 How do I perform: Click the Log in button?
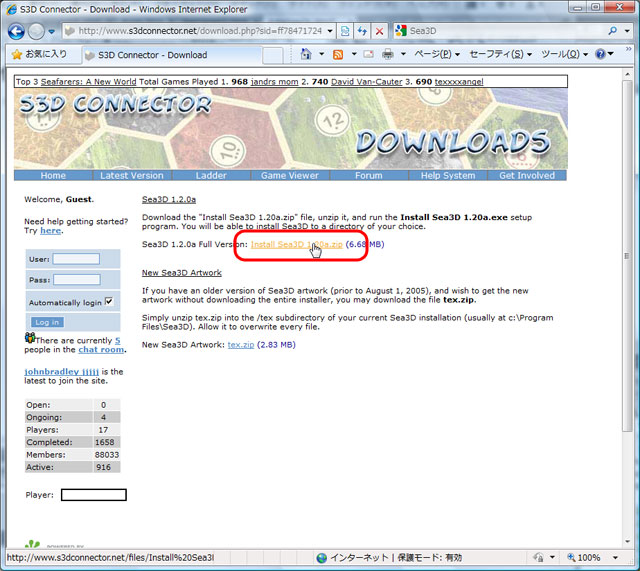[x=47, y=322]
